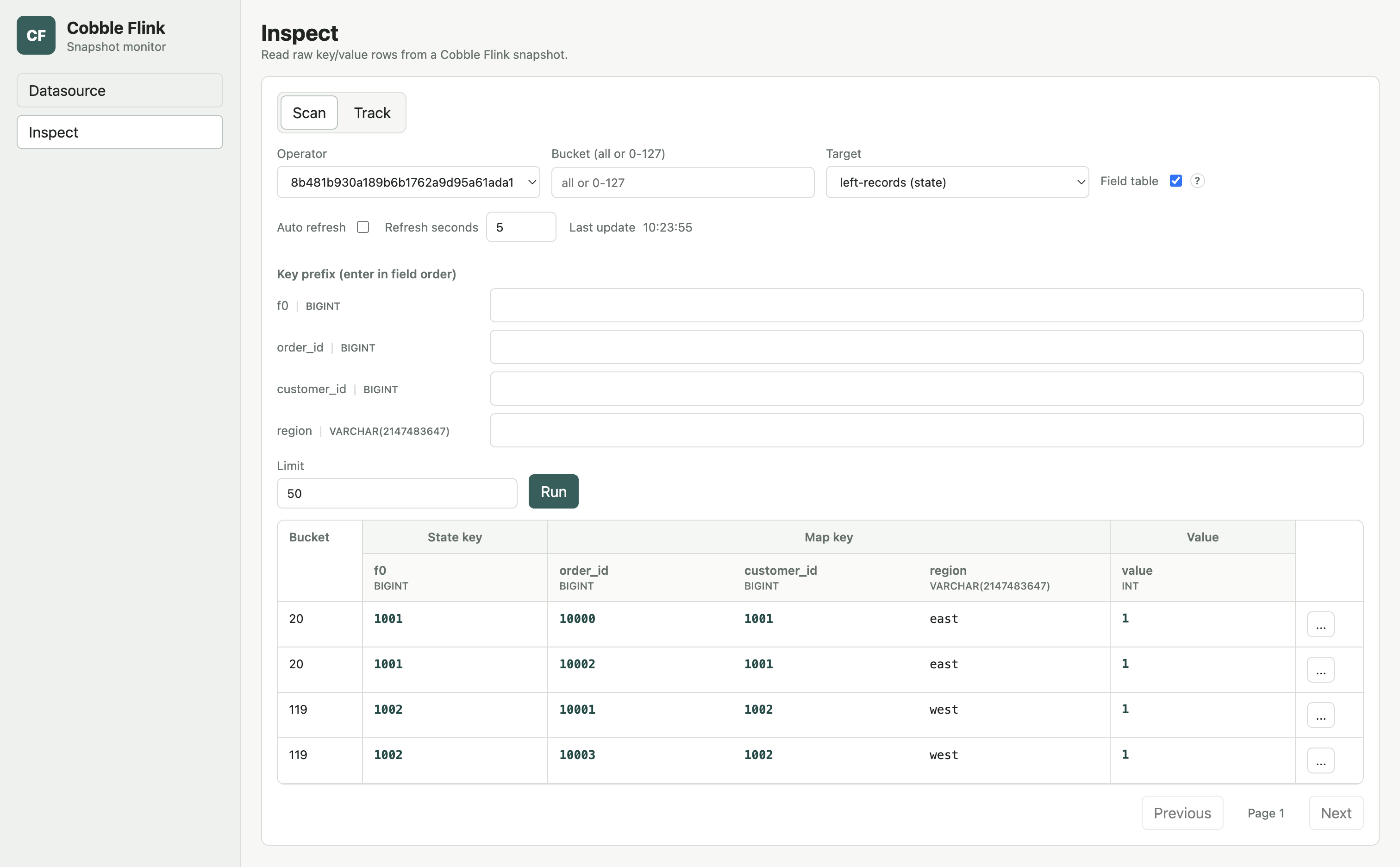Switch to the Track tab
This screenshot has height=867, width=1400.
(x=372, y=113)
